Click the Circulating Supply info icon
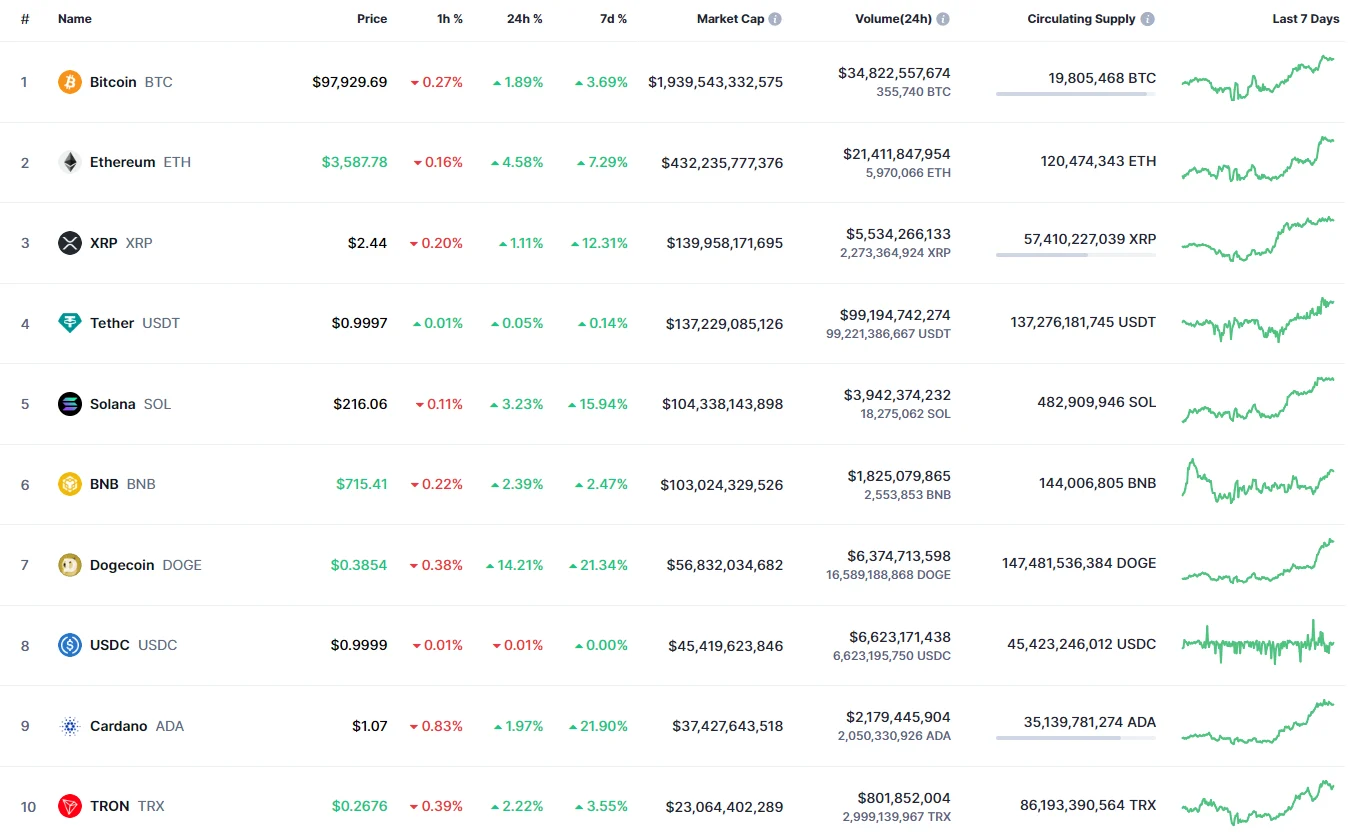 [1147, 19]
